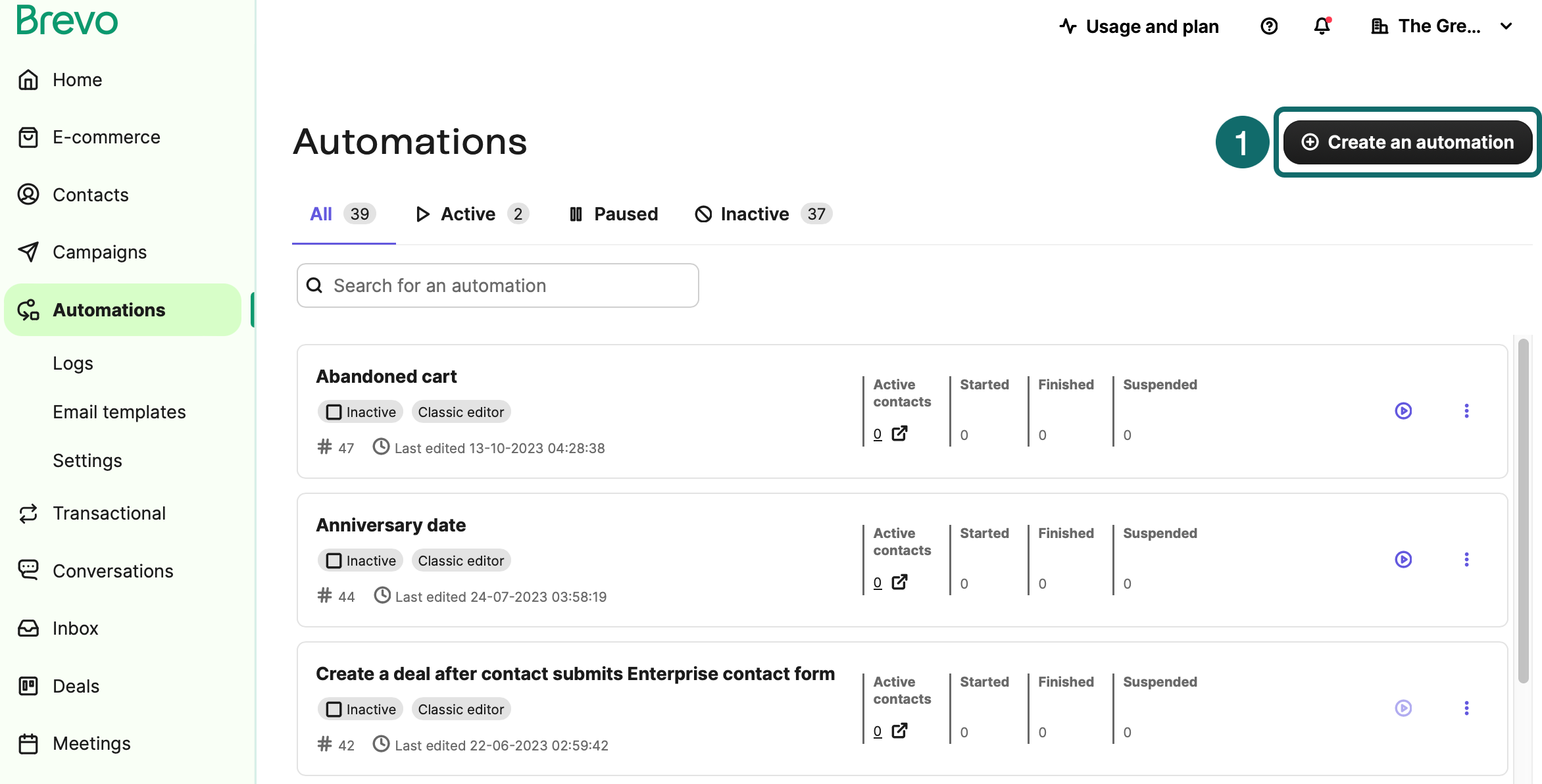Open Anniversary date active contacts external link
Screen dimensions: 1542x784
[899, 583]
